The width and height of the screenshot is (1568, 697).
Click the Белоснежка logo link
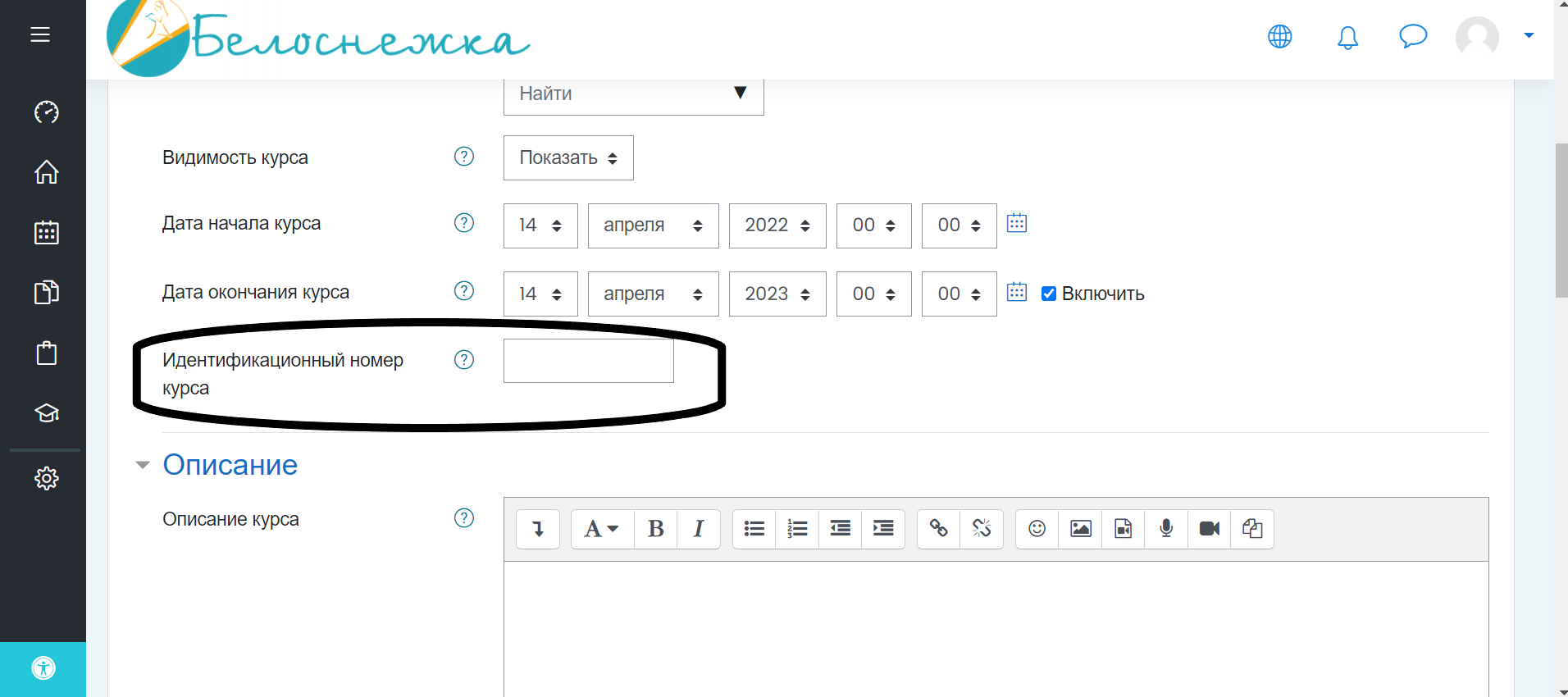tap(318, 39)
